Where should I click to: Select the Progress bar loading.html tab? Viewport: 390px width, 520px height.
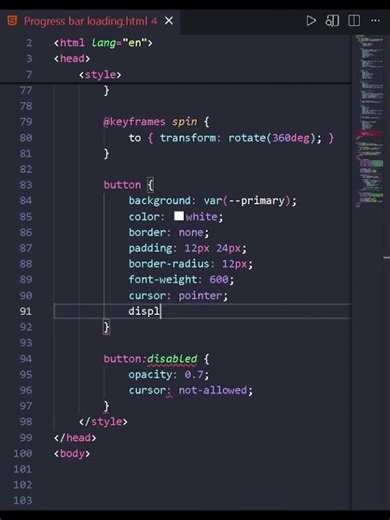[90, 21]
